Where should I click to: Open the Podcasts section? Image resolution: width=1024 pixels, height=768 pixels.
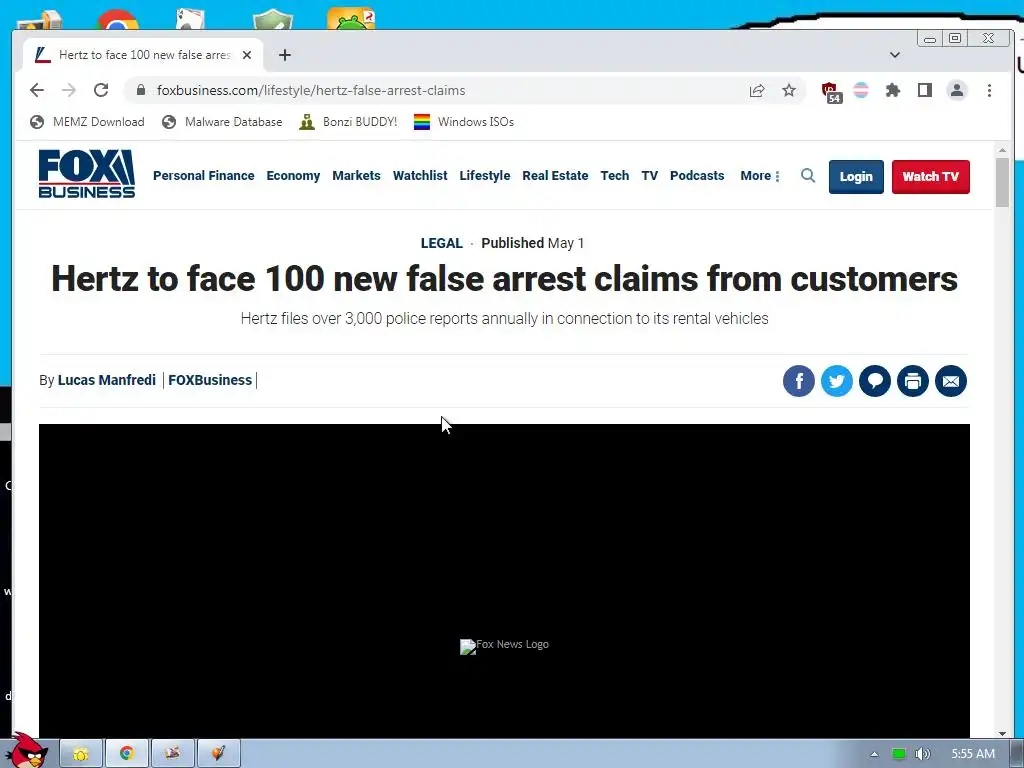(x=697, y=176)
